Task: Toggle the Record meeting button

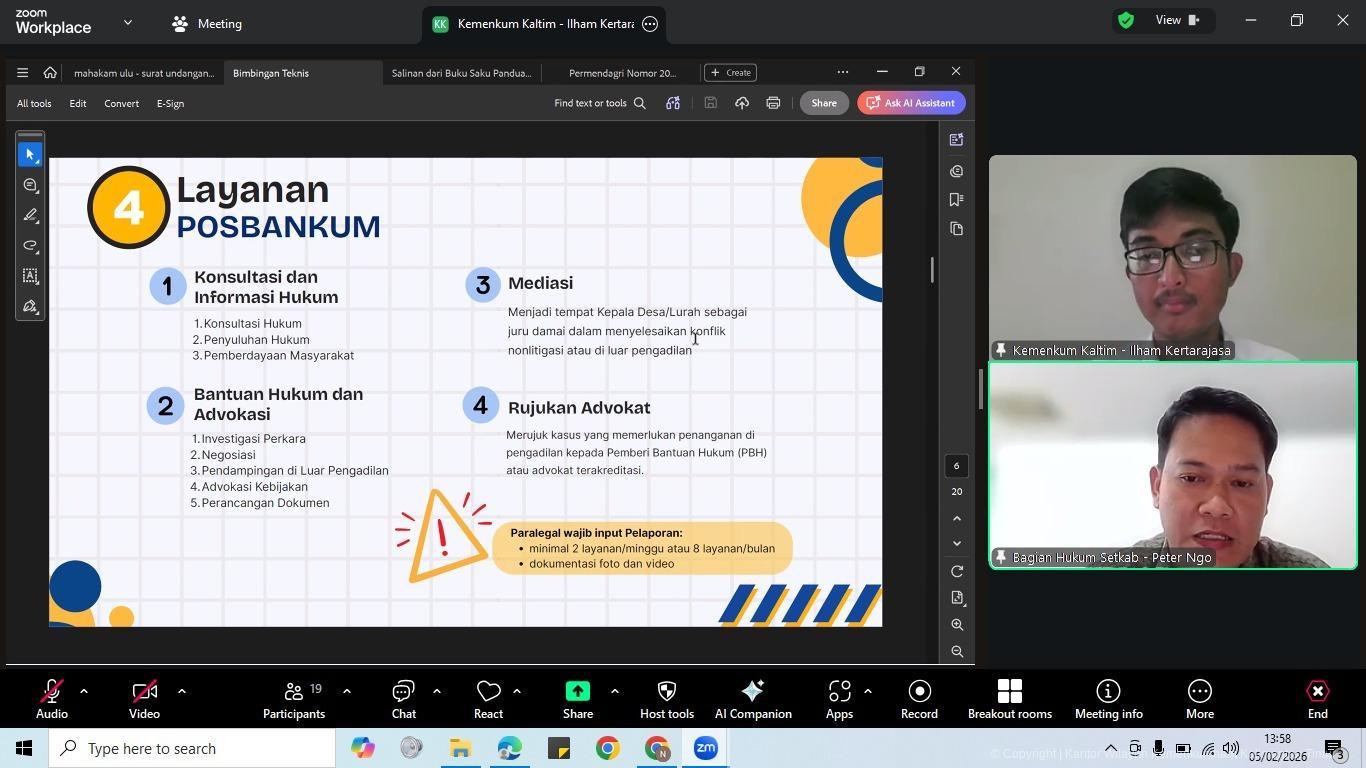Action: tap(918, 699)
